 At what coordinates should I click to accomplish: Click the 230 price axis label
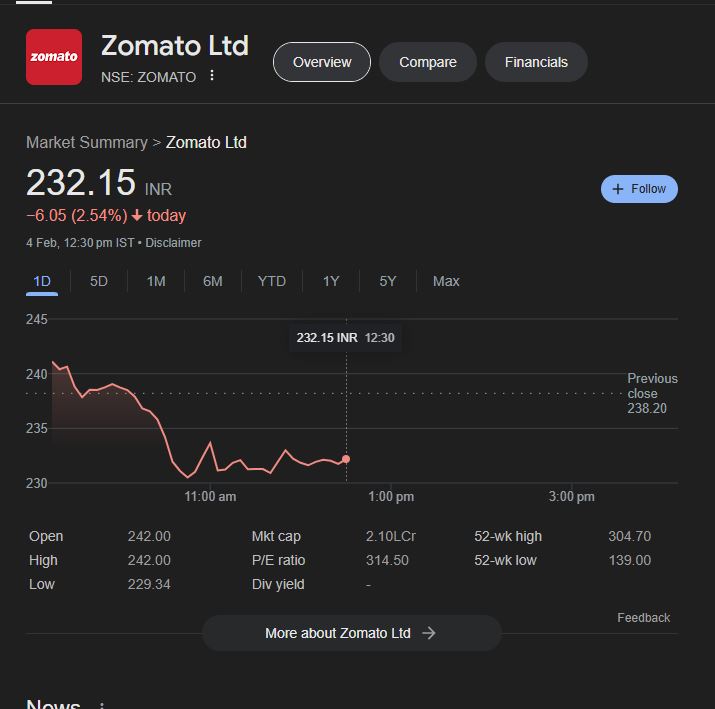(36, 483)
